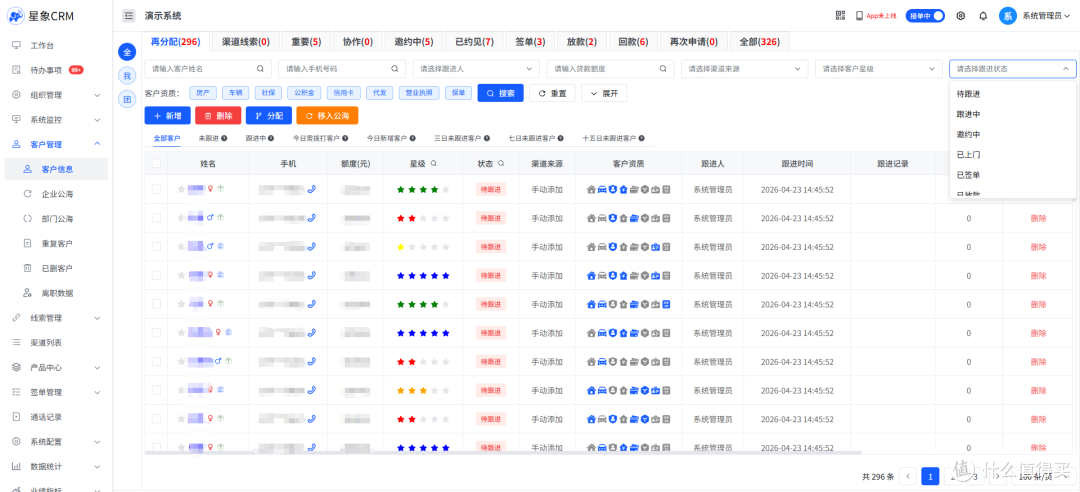Select the 全 scope circle button
The image size is (1080, 492).
pos(127,52)
